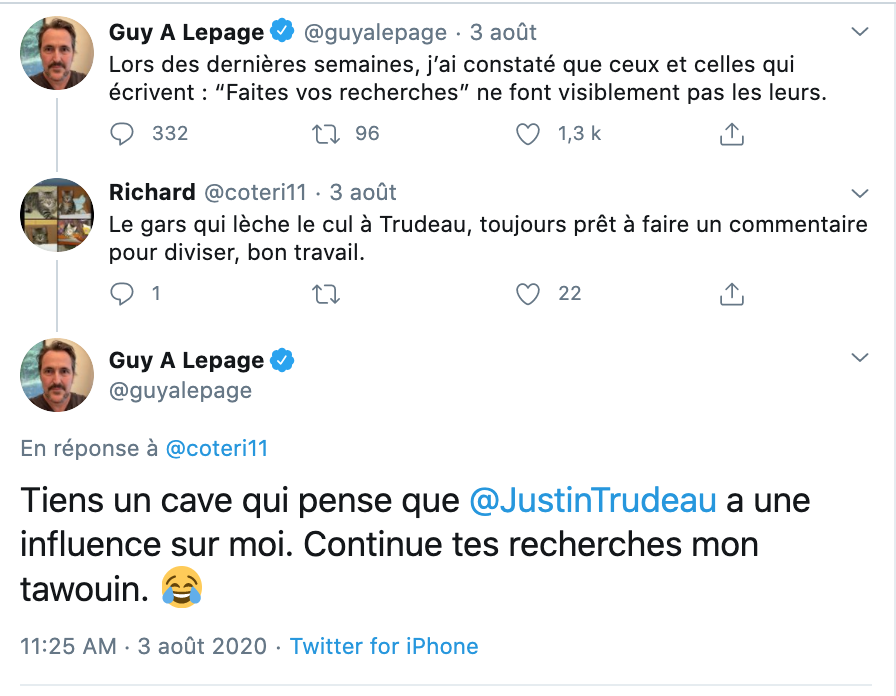
Task: Open the @JustinTrudeau mention link
Action: click(x=593, y=501)
